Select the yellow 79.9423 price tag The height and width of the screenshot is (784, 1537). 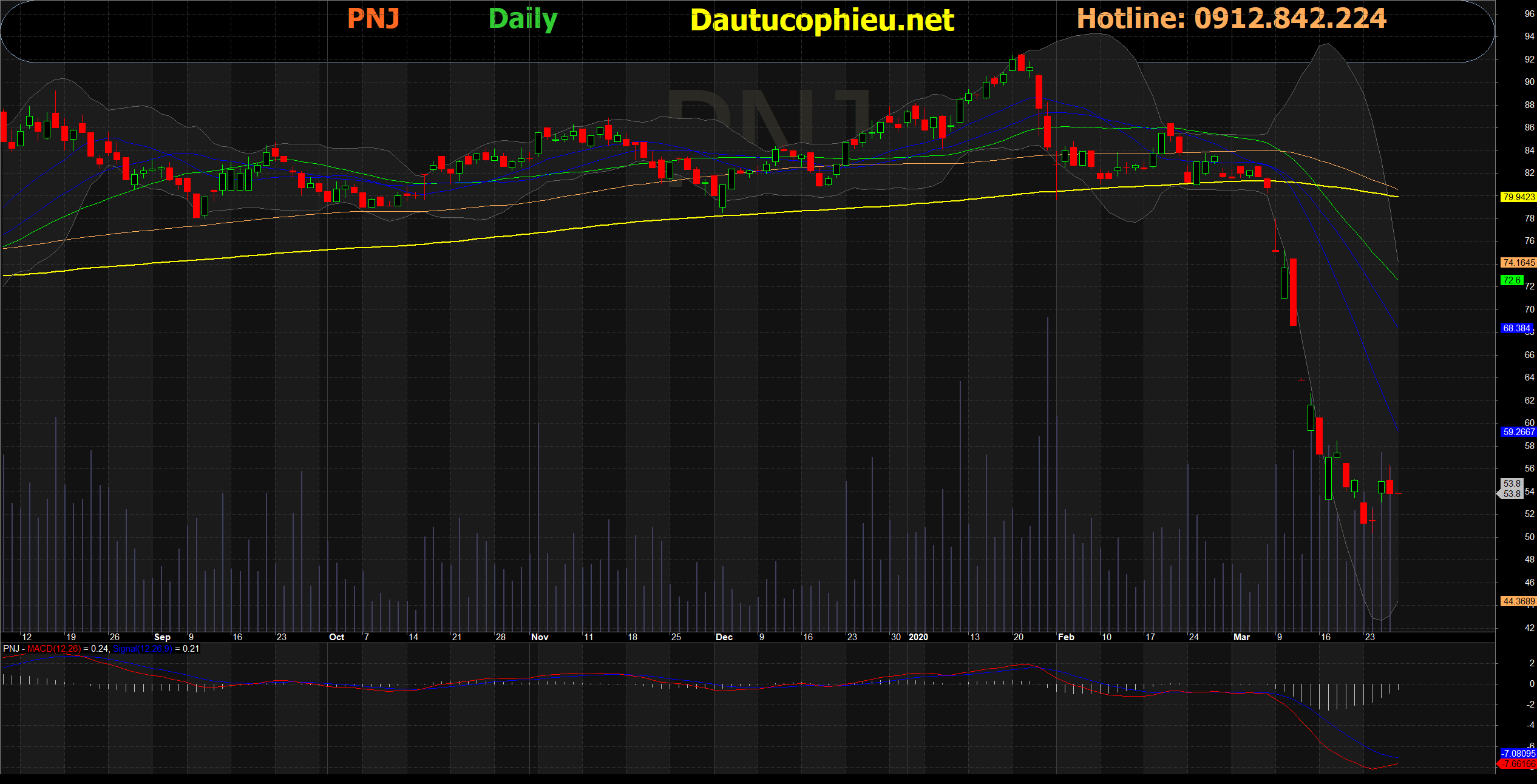1518,197
